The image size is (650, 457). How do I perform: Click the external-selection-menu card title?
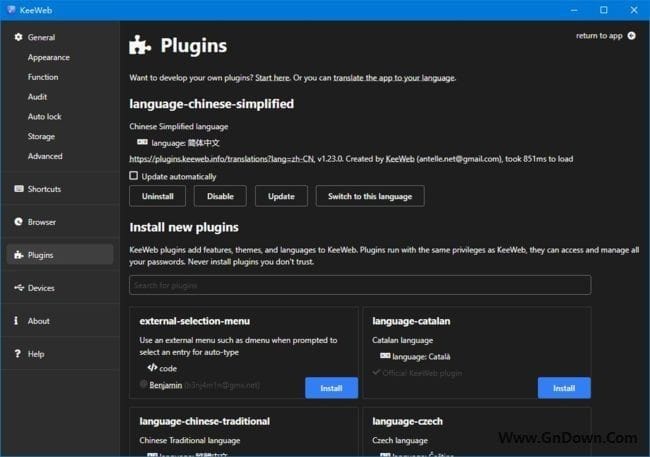coord(194,321)
